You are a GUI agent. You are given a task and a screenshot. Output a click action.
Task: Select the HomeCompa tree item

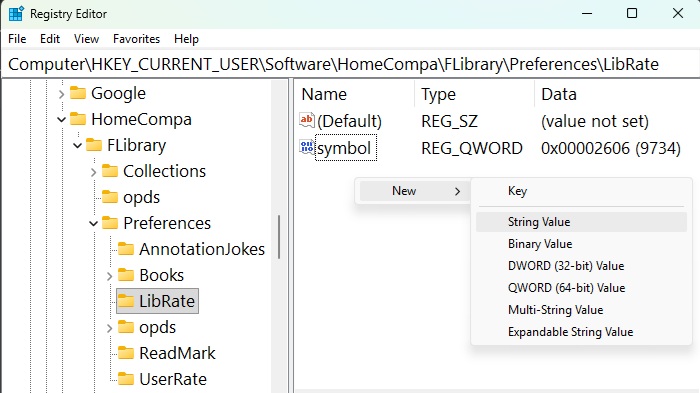coord(141,119)
